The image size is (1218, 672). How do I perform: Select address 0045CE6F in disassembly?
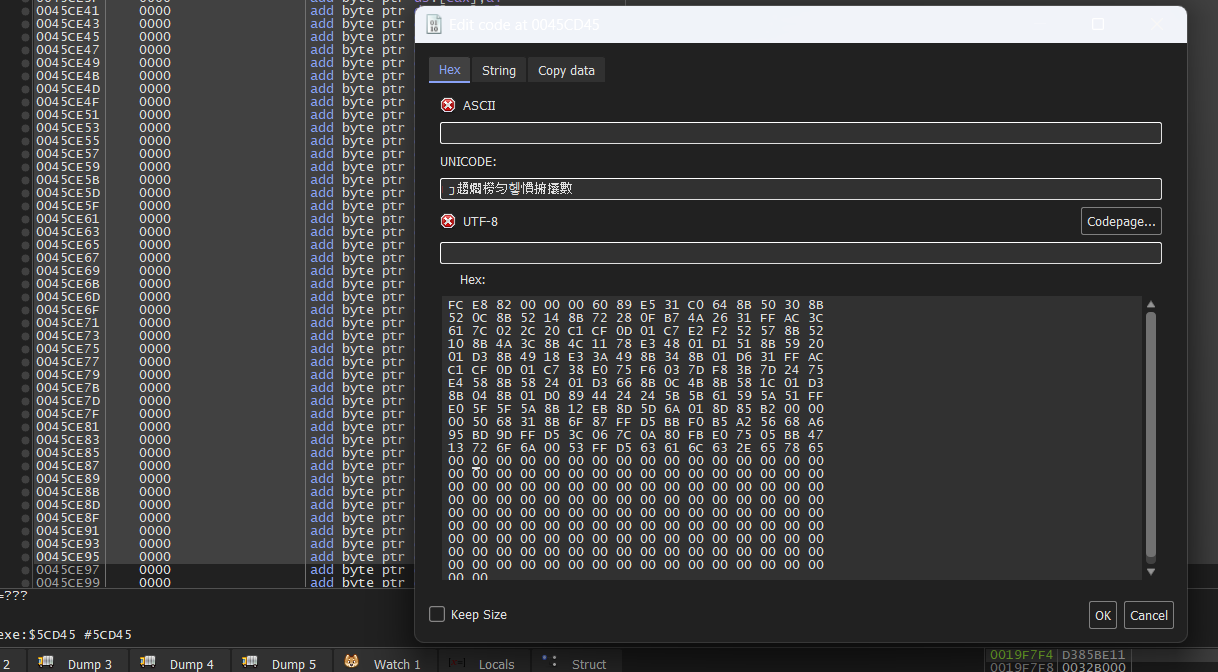click(67, 309)
